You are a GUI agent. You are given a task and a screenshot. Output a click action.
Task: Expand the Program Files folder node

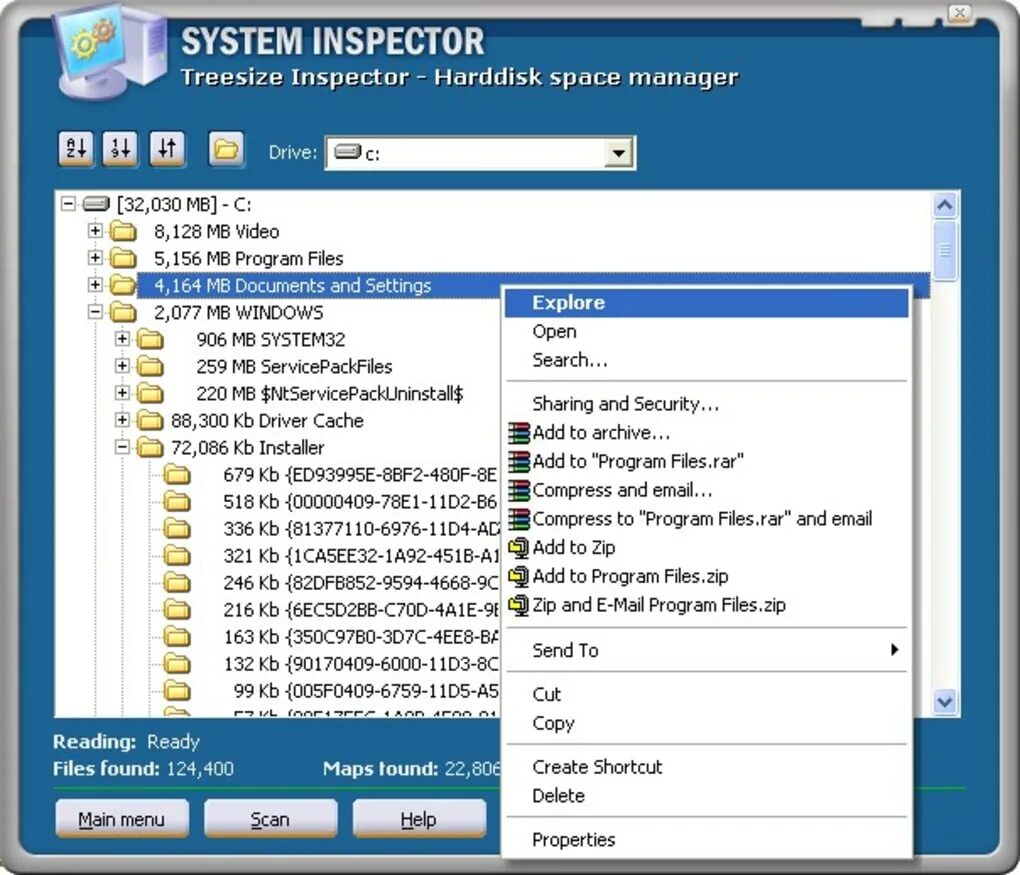coord(95,258)
